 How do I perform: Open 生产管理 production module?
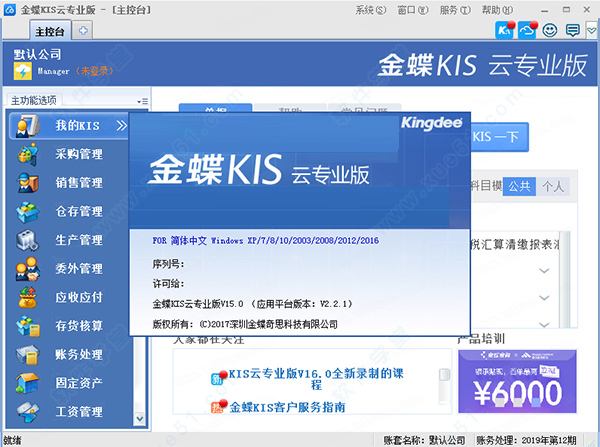[78, 240]
